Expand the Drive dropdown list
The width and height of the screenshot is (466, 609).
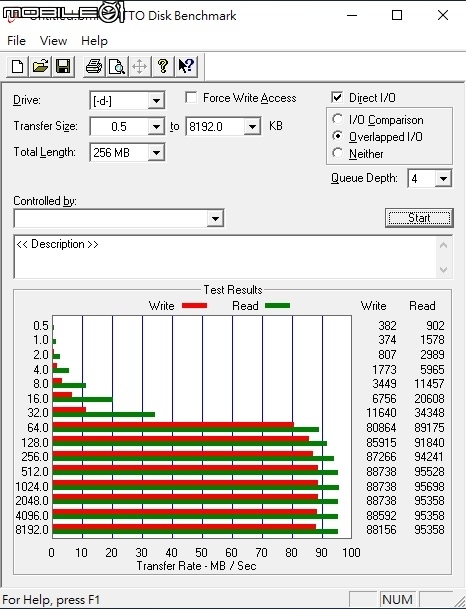156,101
